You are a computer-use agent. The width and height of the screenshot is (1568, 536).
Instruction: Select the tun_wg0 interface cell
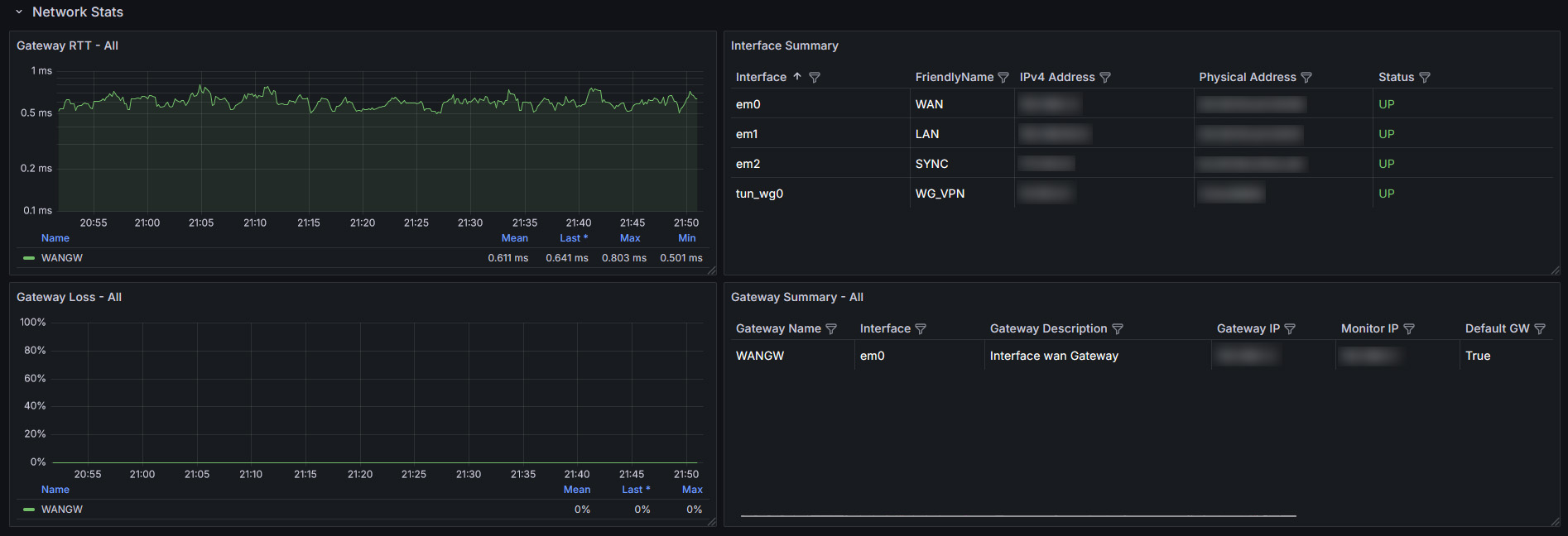click(820, 194)
